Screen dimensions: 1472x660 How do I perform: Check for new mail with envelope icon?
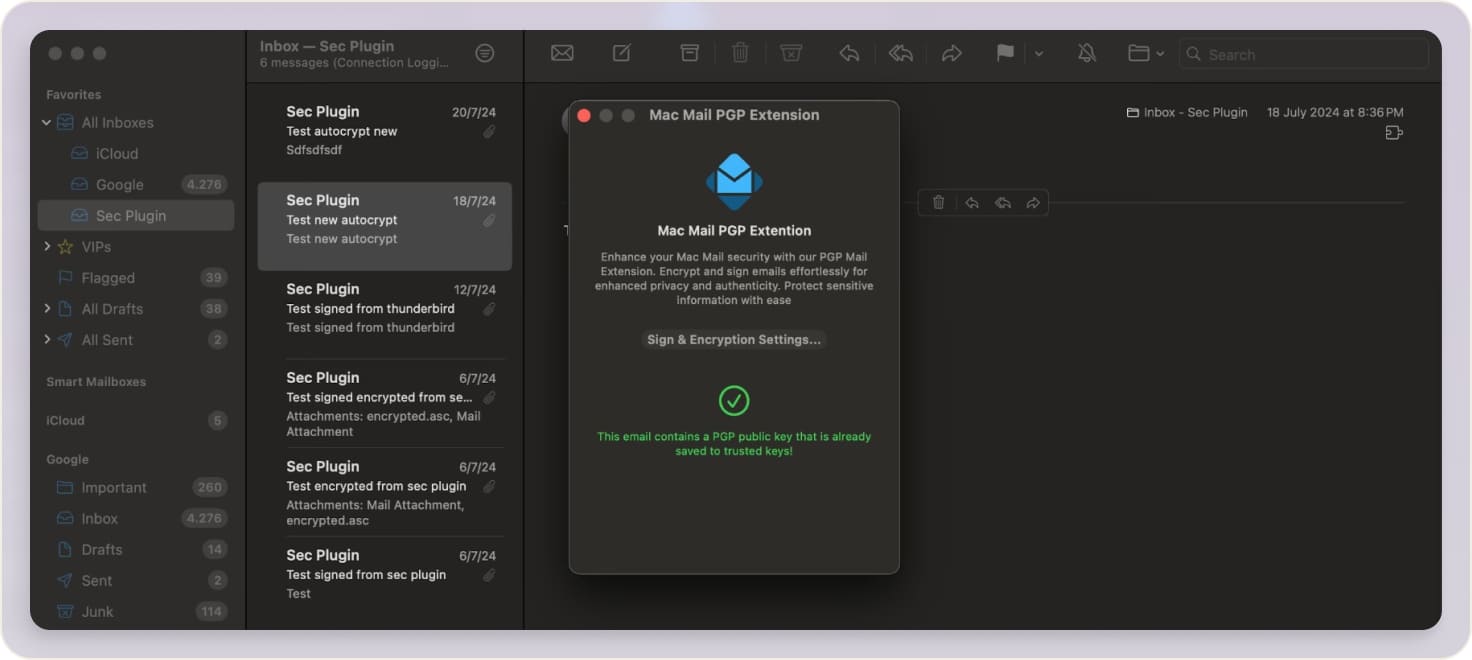561,53
